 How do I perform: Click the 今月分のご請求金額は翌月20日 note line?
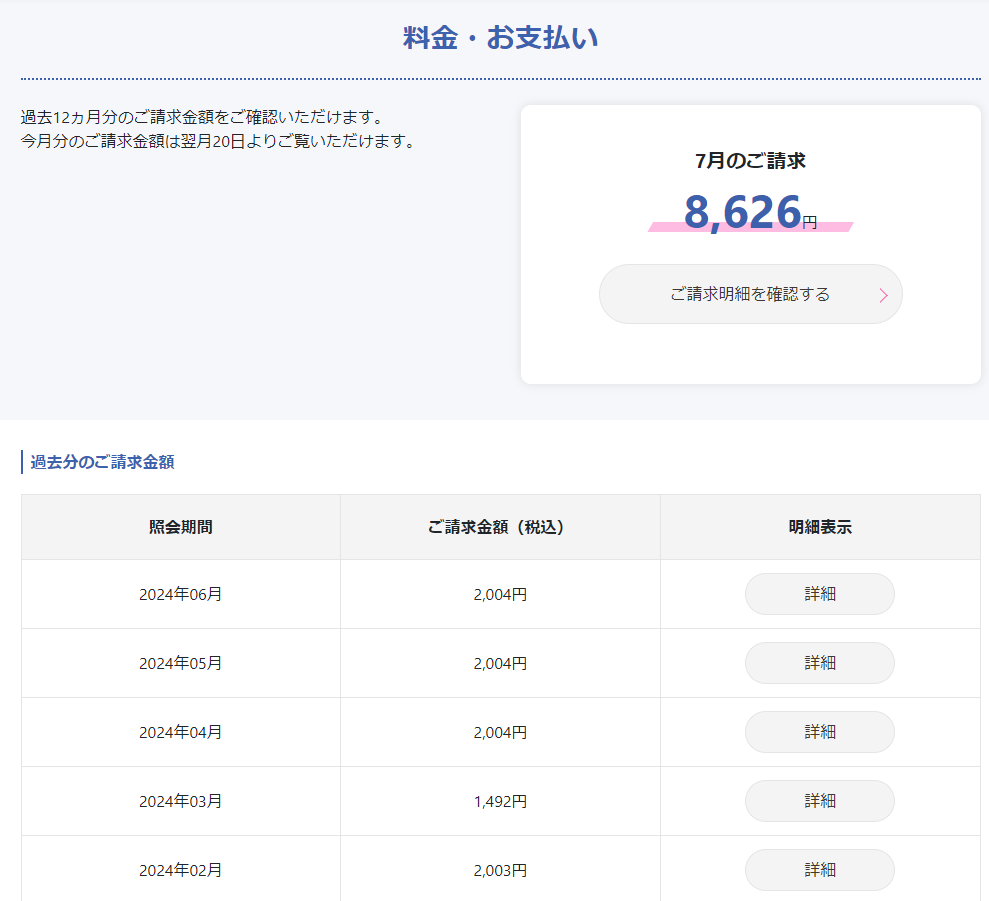tap(218, 141)
